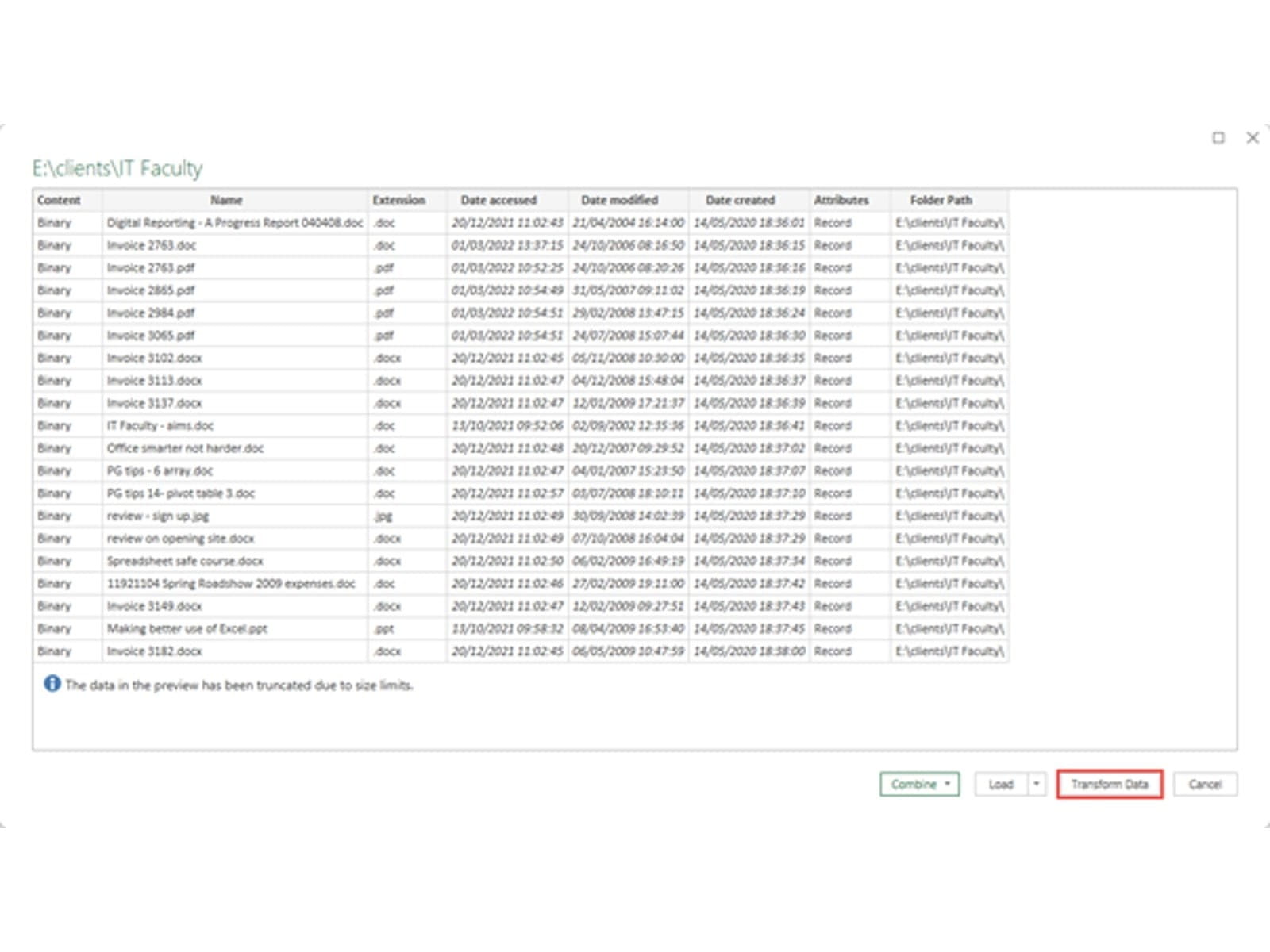Click the Name column header

226,200
